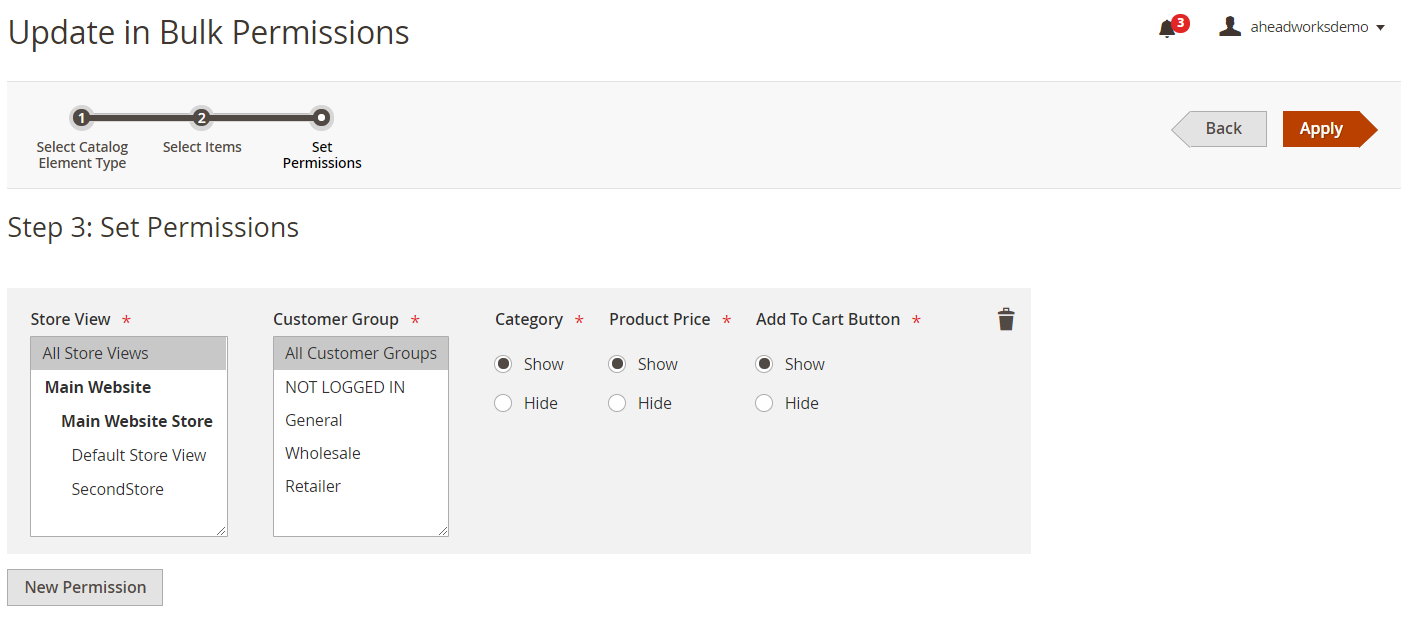Select Hide for Product Price
1409x618 pixels.
617,403
